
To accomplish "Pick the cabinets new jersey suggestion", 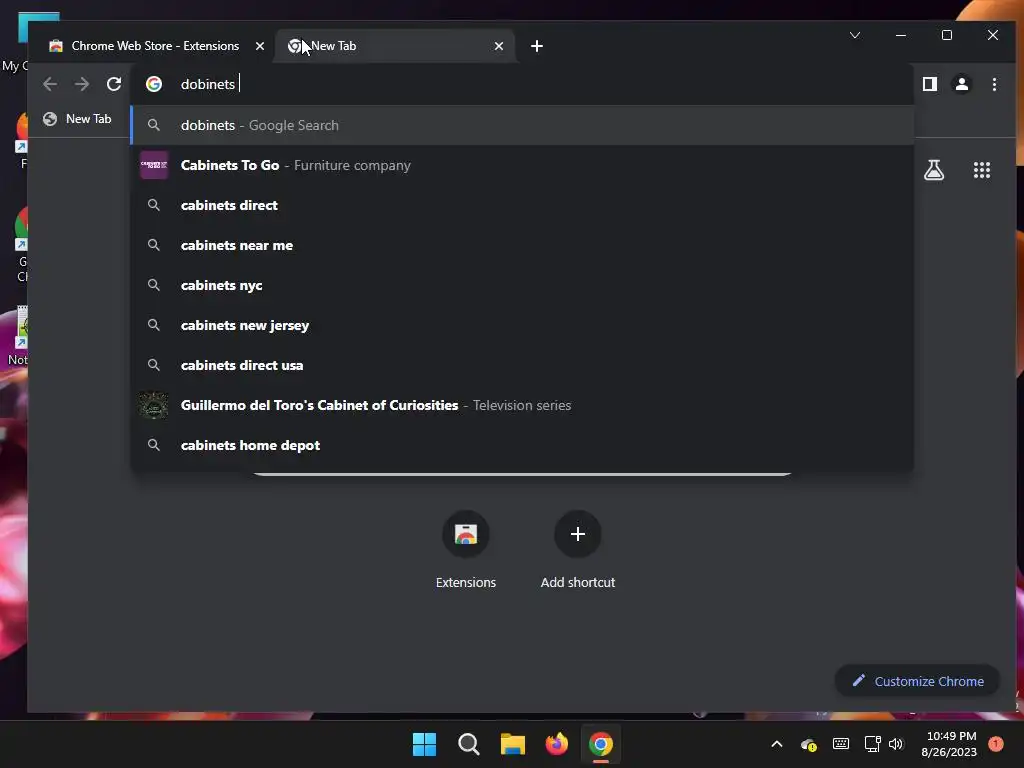I will (522, 325).
